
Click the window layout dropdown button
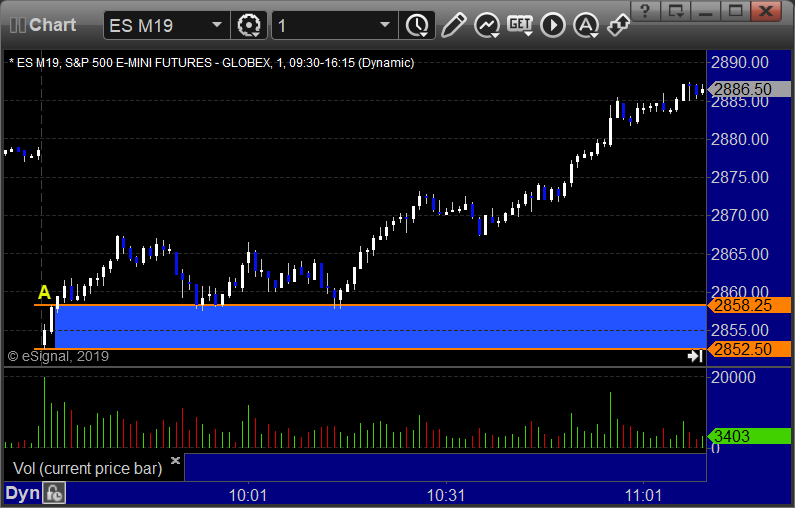(x=676, y=11)
